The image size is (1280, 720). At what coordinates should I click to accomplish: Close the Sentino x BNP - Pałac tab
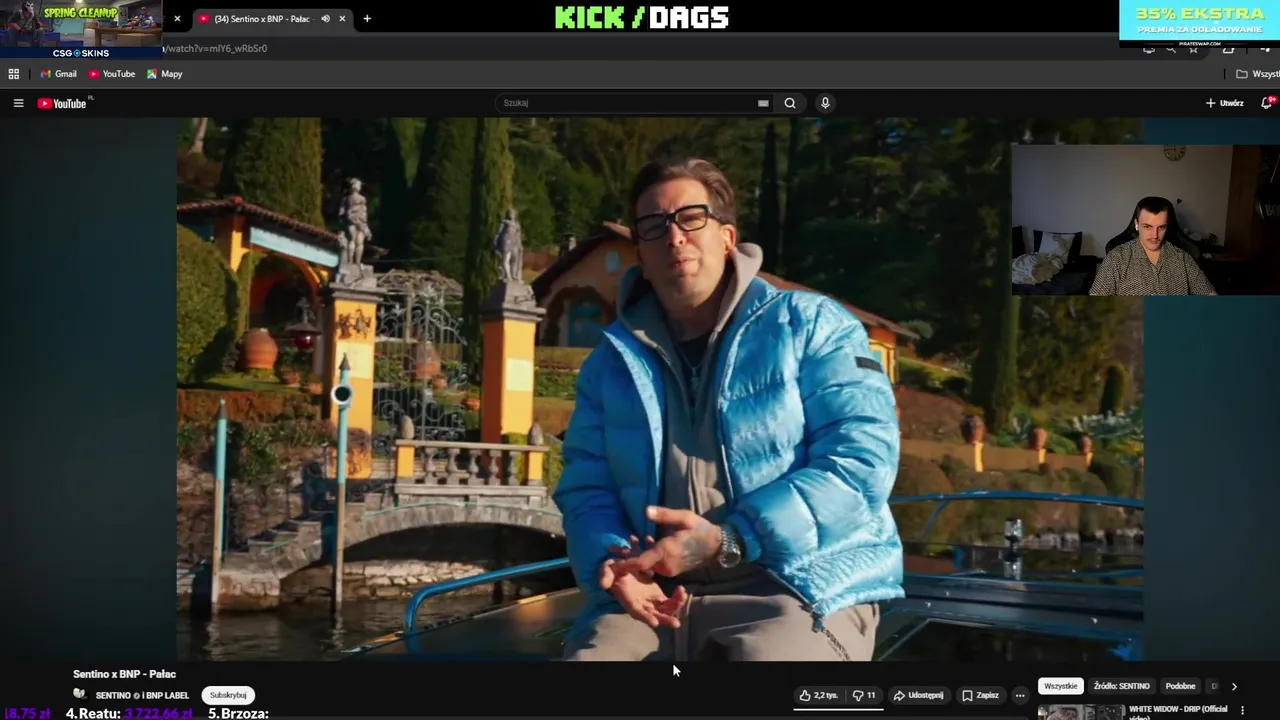pyautogui.click(x=342, y=19)
